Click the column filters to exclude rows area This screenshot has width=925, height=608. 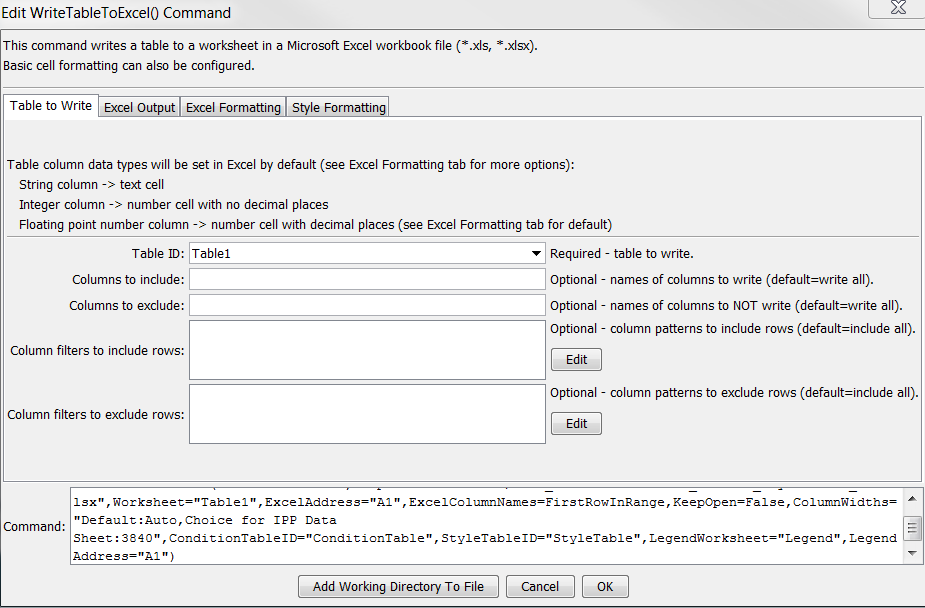367,415
